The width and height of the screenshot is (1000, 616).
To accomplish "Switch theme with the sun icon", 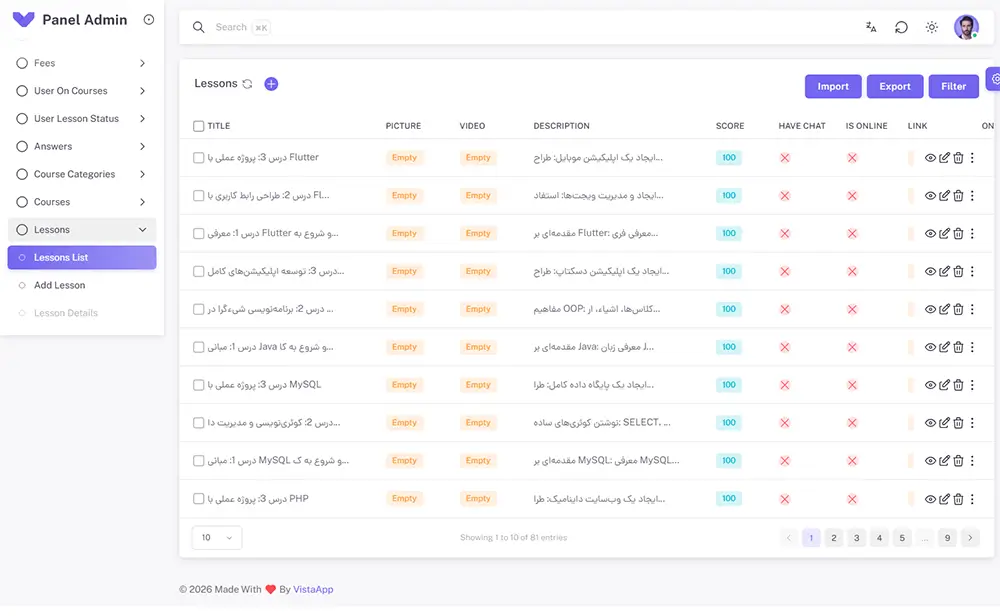I will (x=932, y=27).
